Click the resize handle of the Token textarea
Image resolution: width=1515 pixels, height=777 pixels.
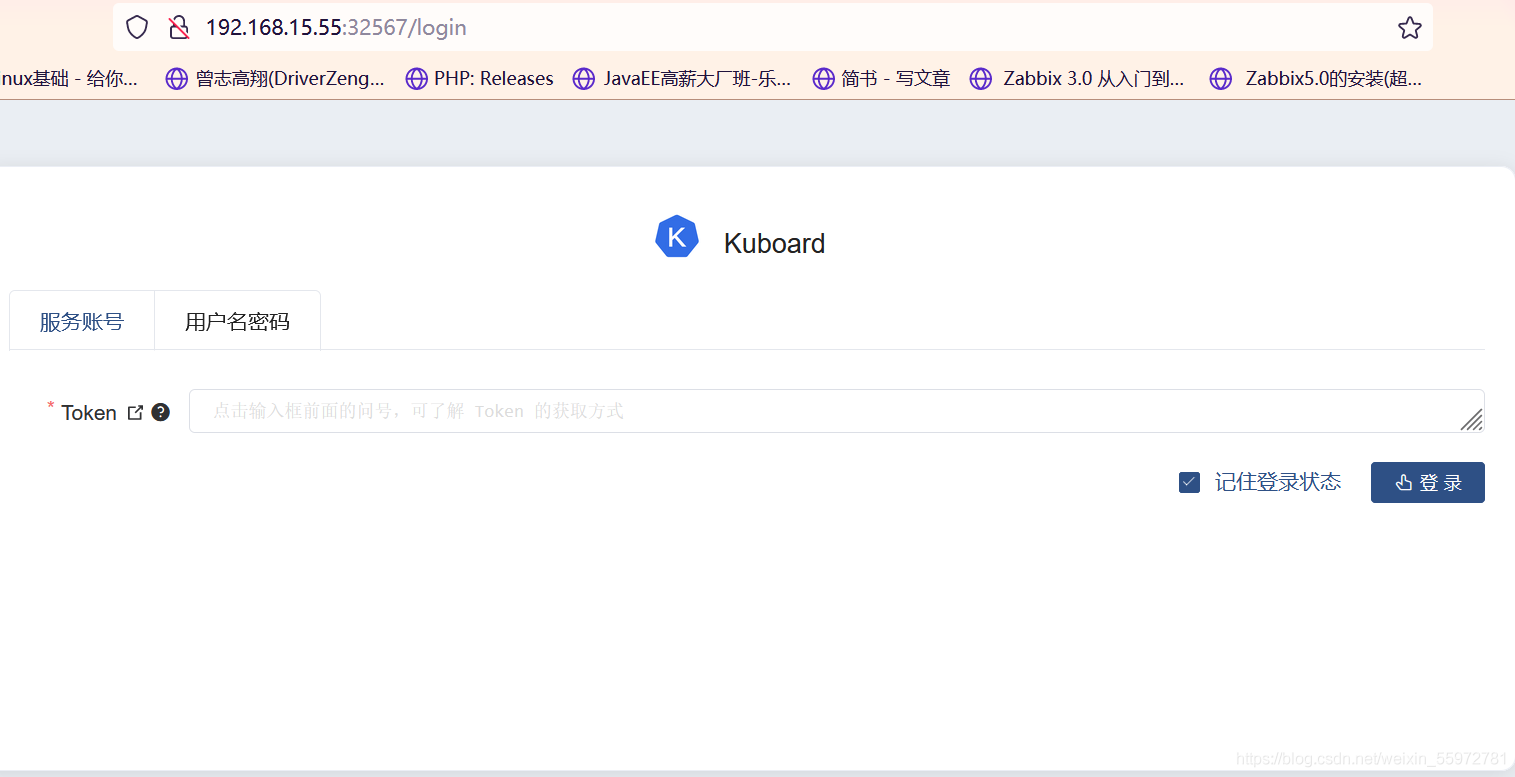pos(1471,420)
